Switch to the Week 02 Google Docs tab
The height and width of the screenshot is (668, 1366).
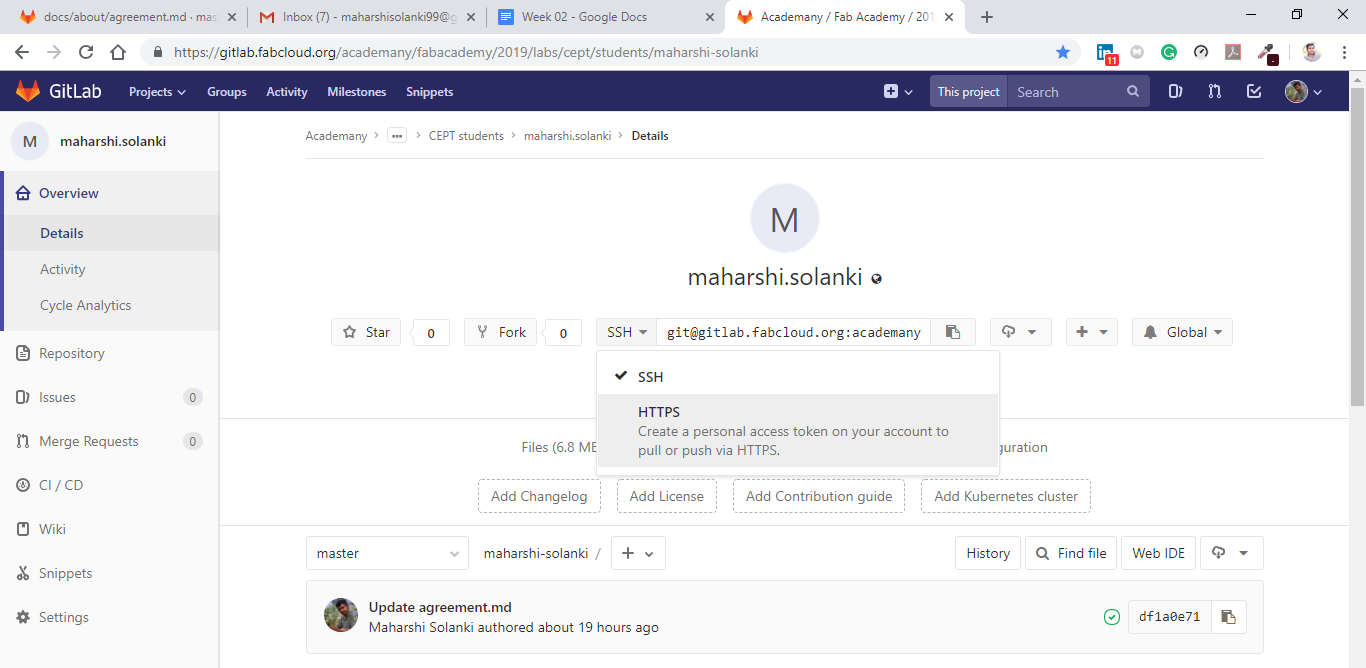(605, 17)
